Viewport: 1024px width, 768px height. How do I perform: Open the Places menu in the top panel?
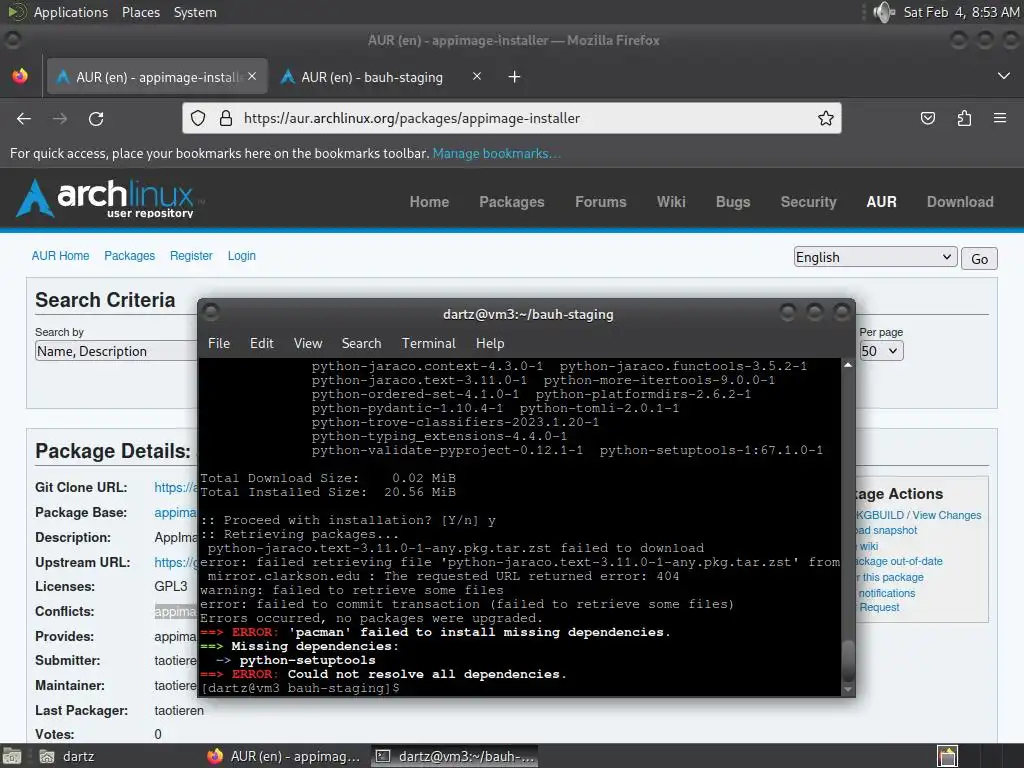141,12
